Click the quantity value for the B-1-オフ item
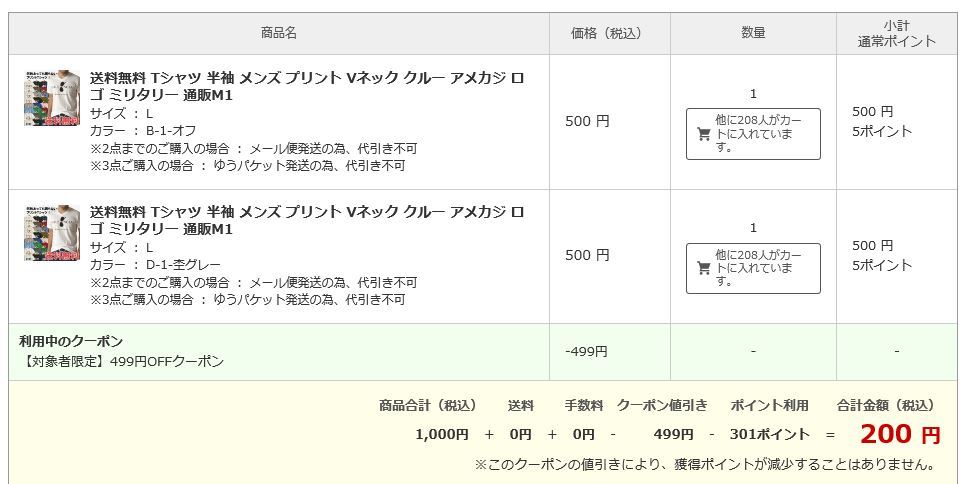This screenshot has height=484, width=964. 753,94
